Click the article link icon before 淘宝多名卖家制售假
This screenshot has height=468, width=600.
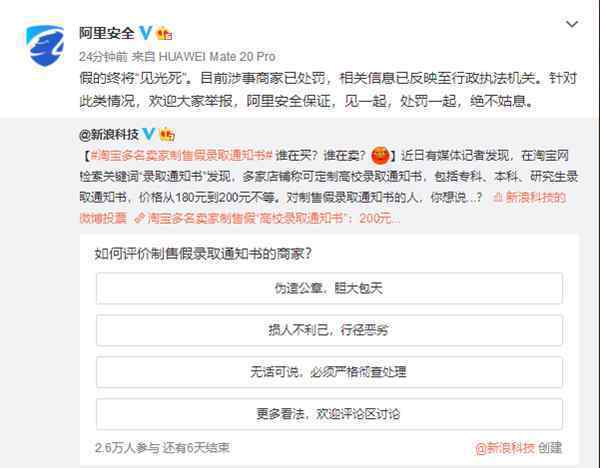point(140,218)
